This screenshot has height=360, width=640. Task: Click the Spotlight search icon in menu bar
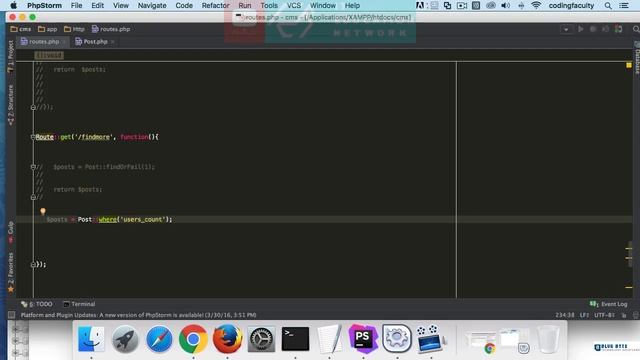pyautogui.click(x=608, y=6)
